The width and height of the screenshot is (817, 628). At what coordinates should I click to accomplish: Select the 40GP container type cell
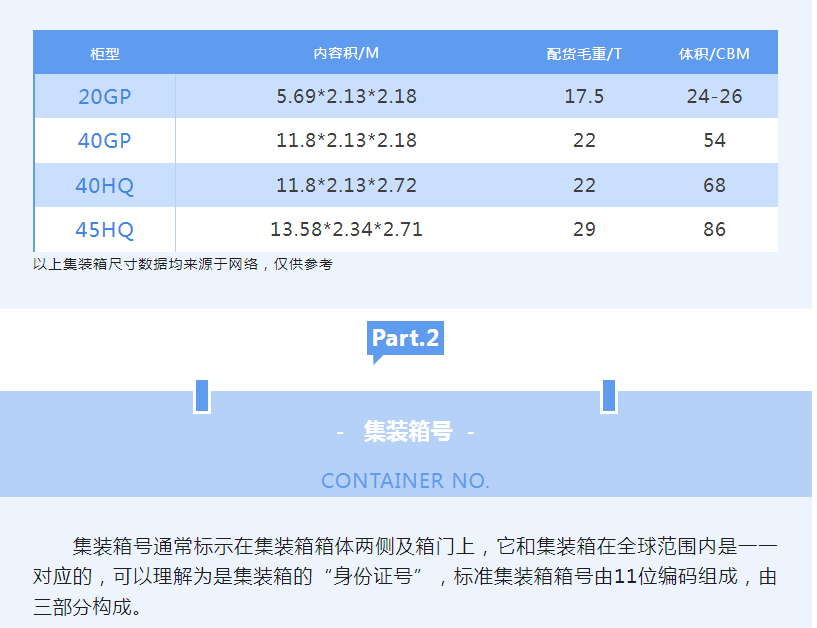click(x=105, y=141)
